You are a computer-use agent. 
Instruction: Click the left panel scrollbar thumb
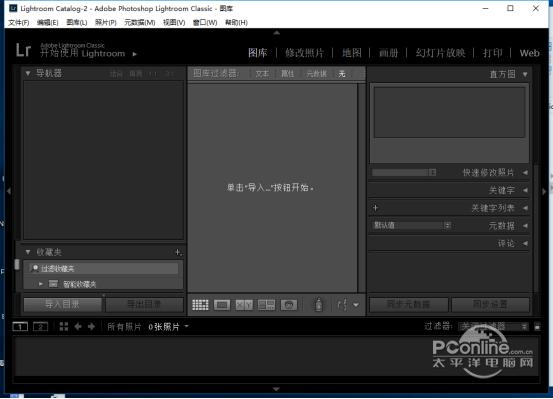point(17,265)
